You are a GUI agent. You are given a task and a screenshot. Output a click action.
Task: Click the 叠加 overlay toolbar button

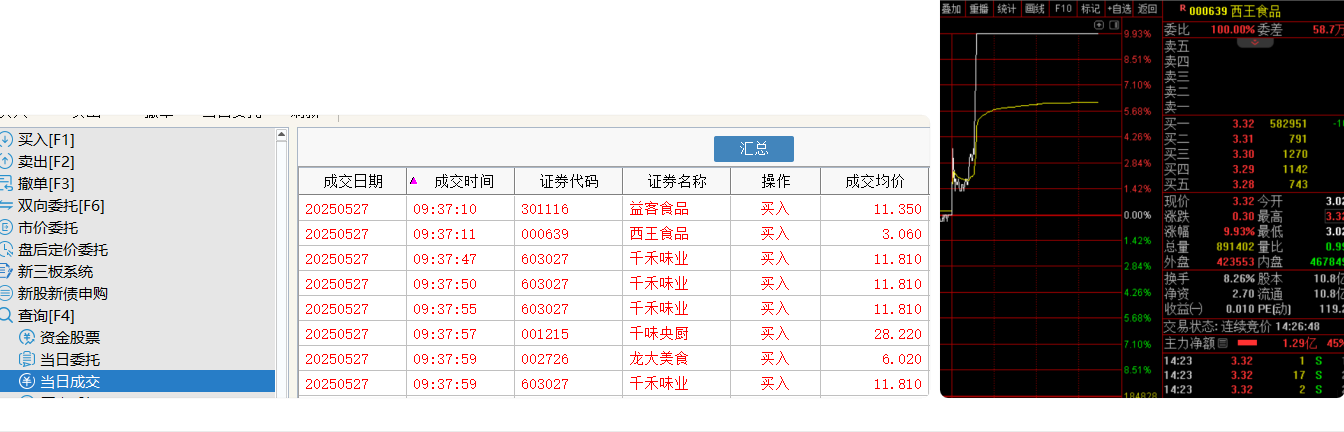click(952, 8)
